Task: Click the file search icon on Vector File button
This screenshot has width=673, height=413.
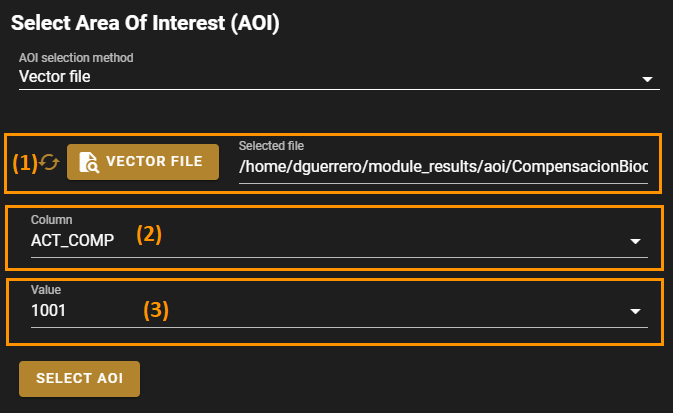Action: pos(88,161)
